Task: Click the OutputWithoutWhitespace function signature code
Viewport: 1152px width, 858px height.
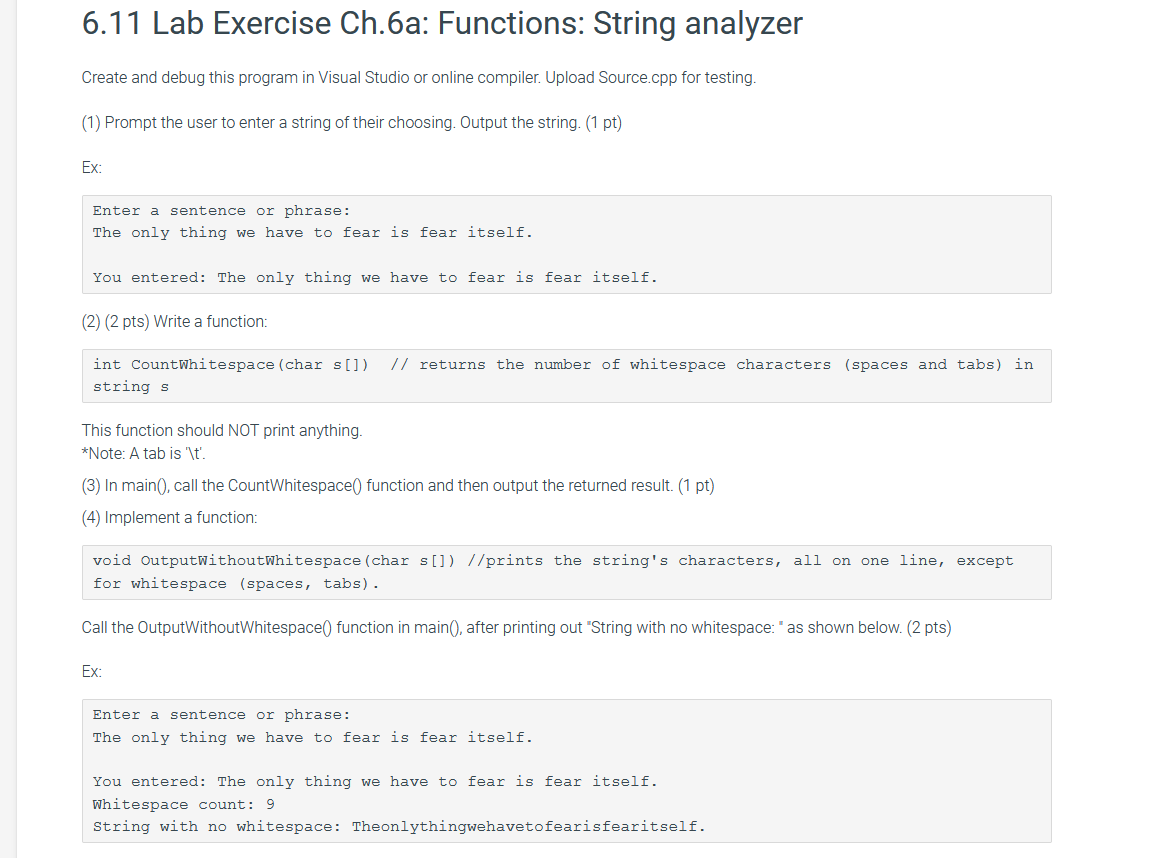Action: [x=274, y=561]
